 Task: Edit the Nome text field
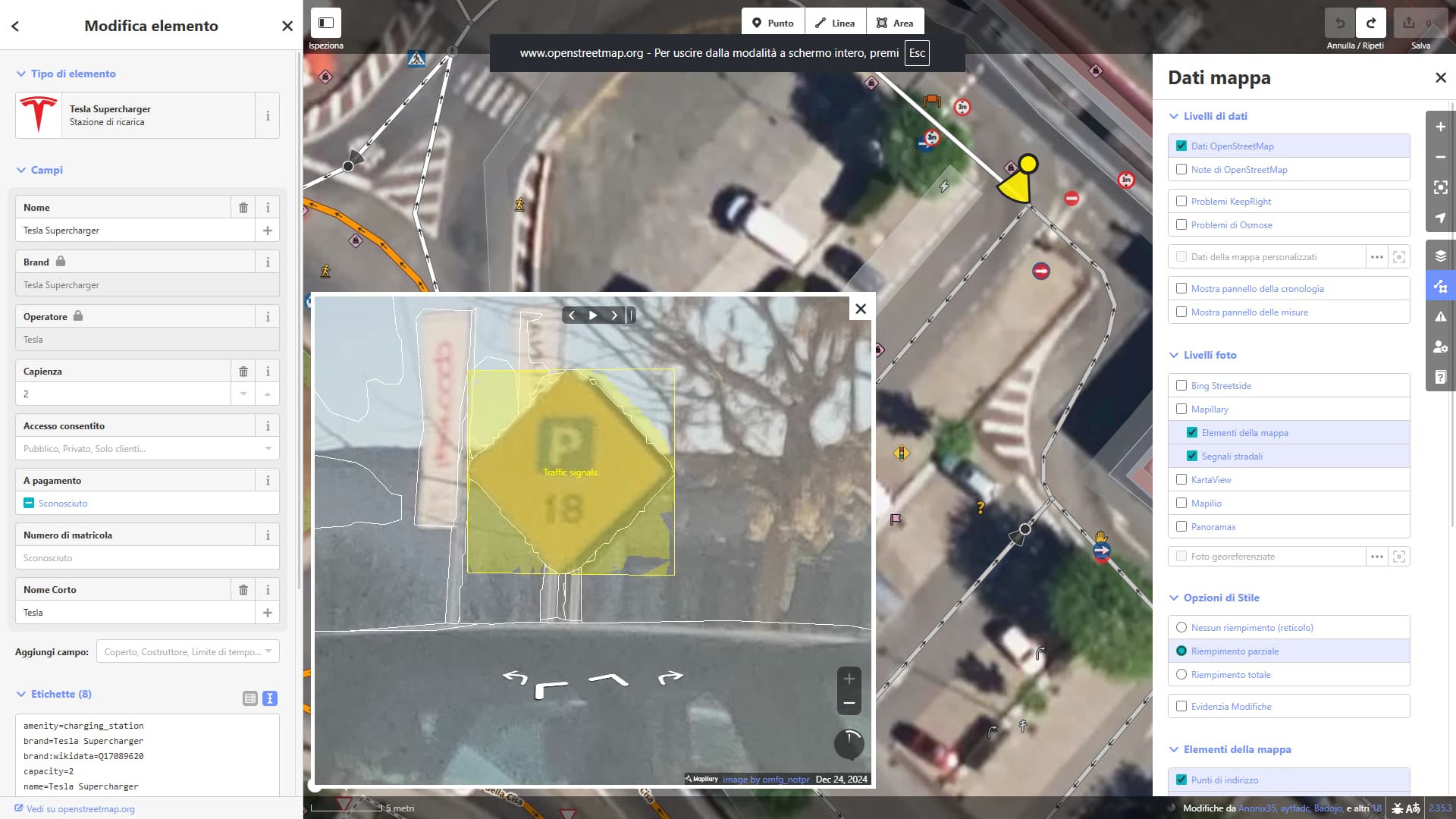coord(135,231)
